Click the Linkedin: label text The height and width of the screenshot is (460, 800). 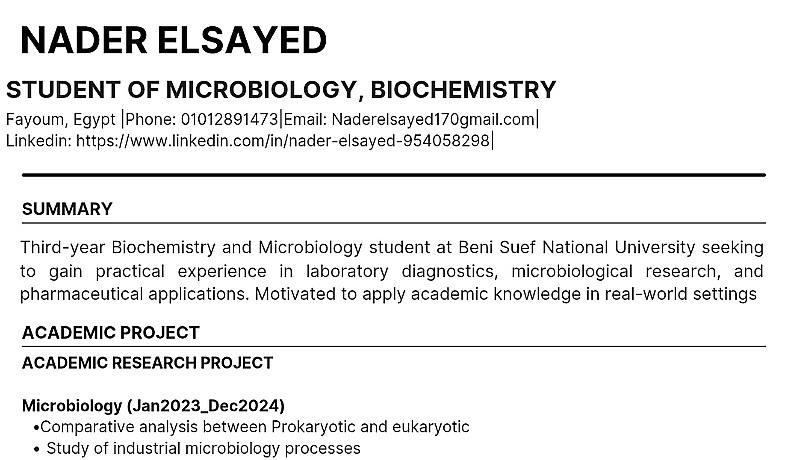[39, 141]
